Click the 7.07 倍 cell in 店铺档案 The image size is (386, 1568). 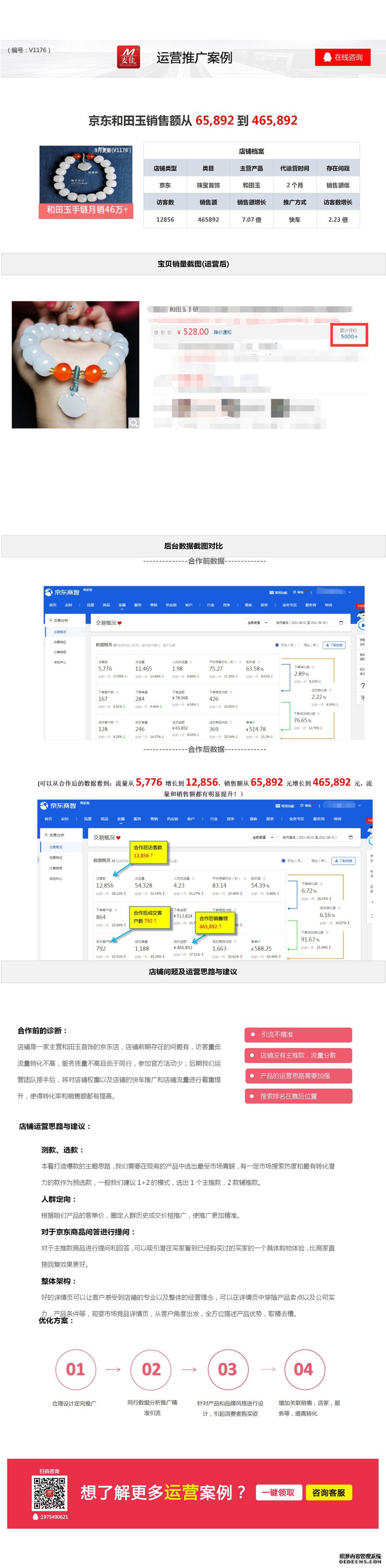point(251,219)
